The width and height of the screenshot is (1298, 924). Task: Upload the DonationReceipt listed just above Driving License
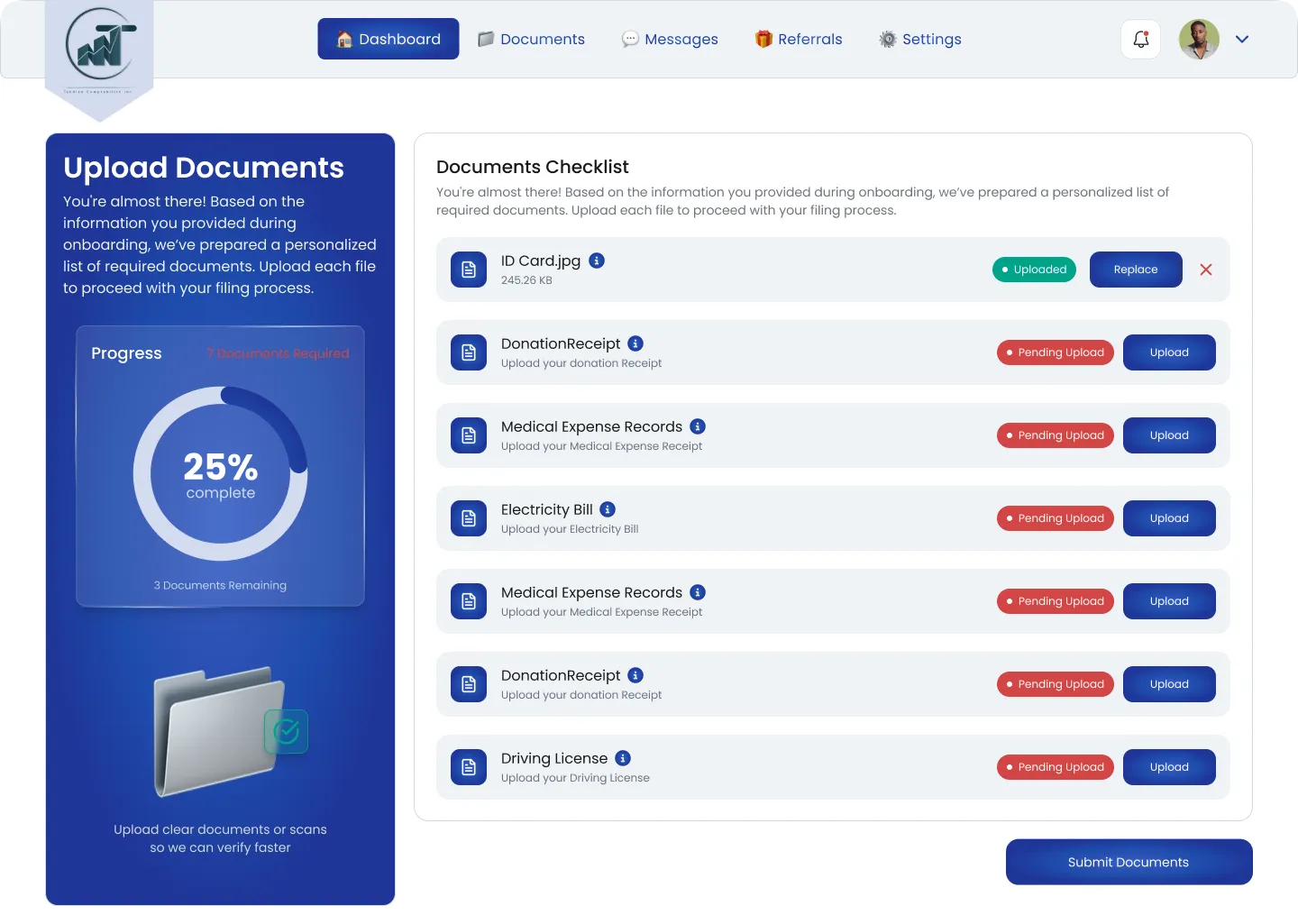click(x=1169, y=684)
